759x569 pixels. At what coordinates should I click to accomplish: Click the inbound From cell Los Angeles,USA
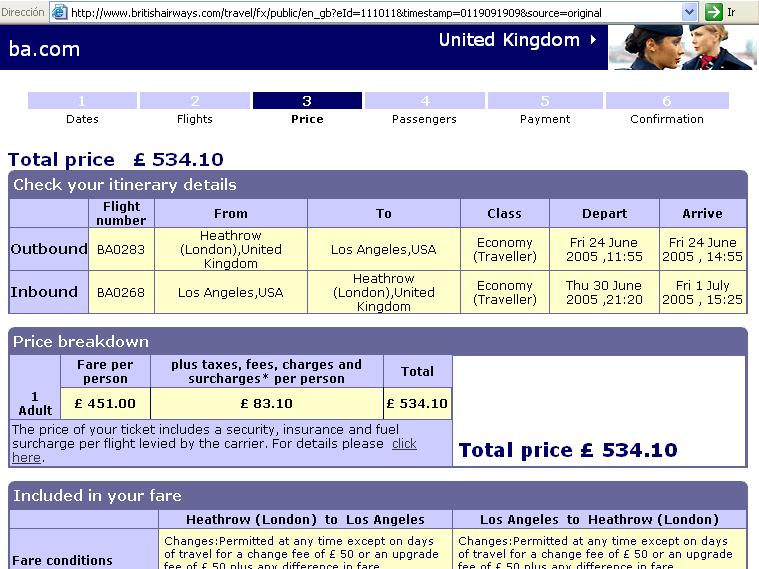tap(230, 292)
